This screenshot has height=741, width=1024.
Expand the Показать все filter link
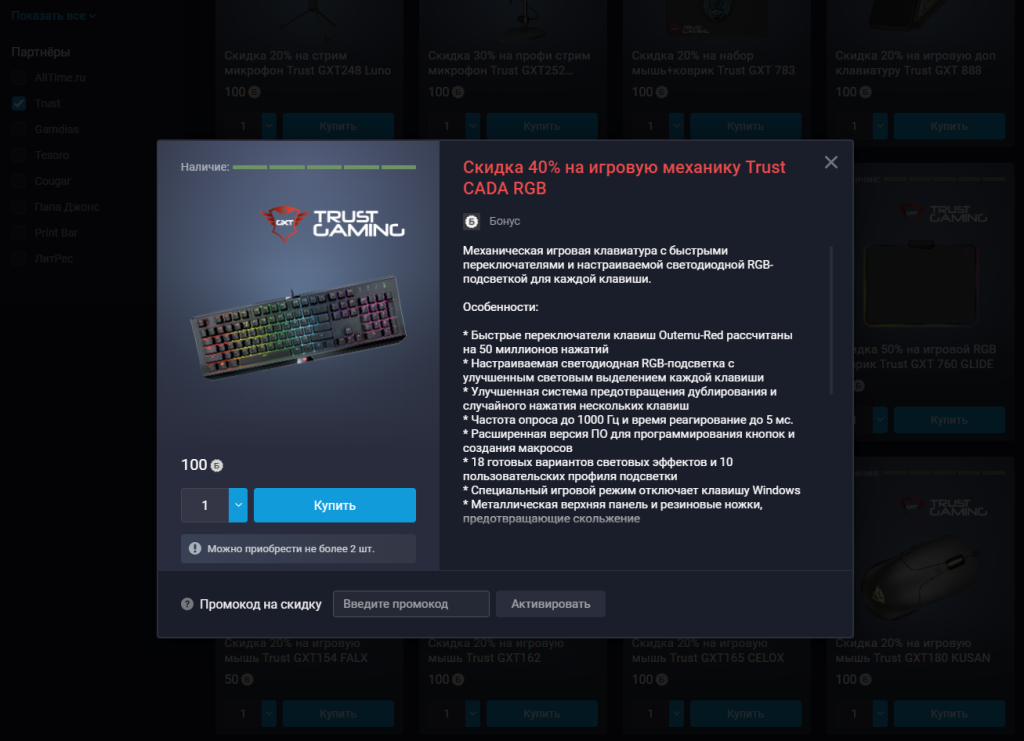tap(54, 16)
